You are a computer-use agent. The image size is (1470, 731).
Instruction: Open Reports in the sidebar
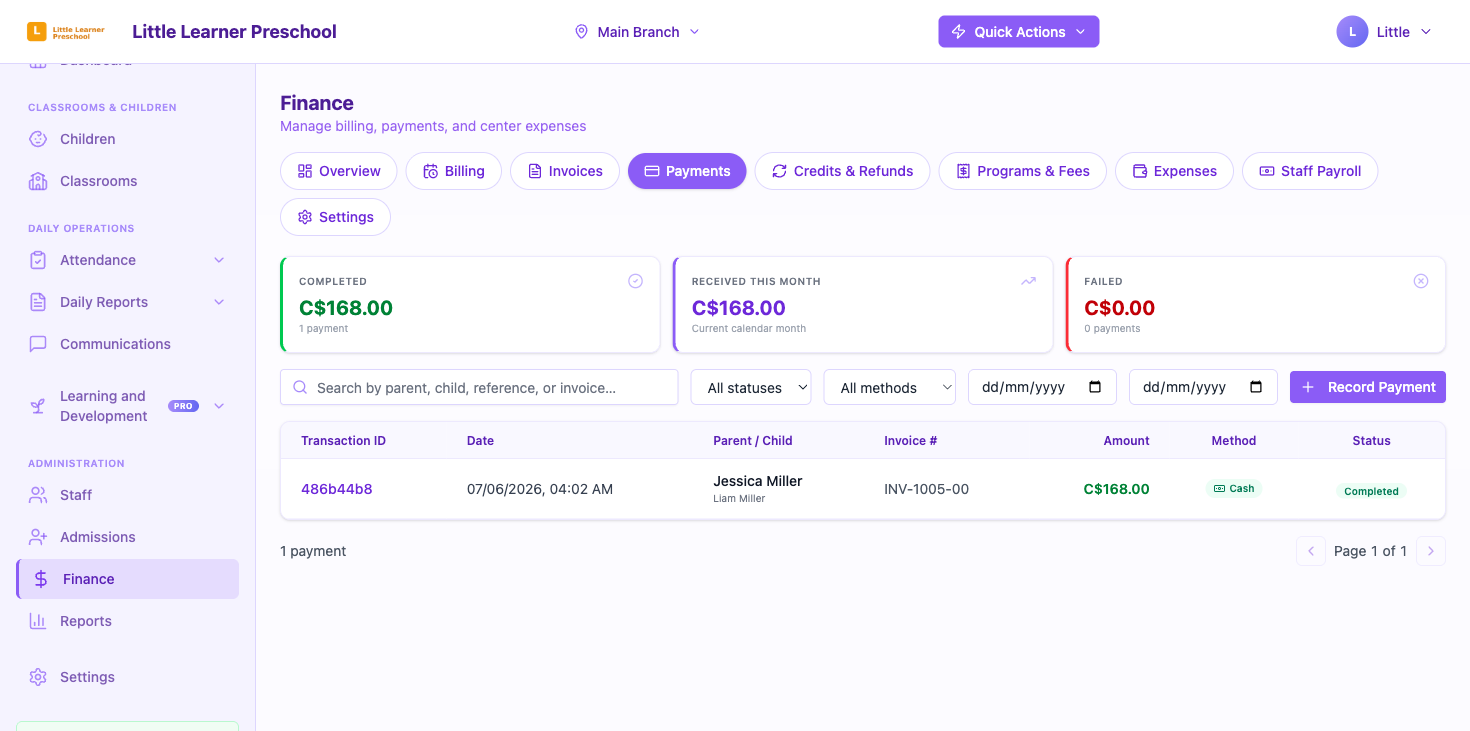[127, 621]
